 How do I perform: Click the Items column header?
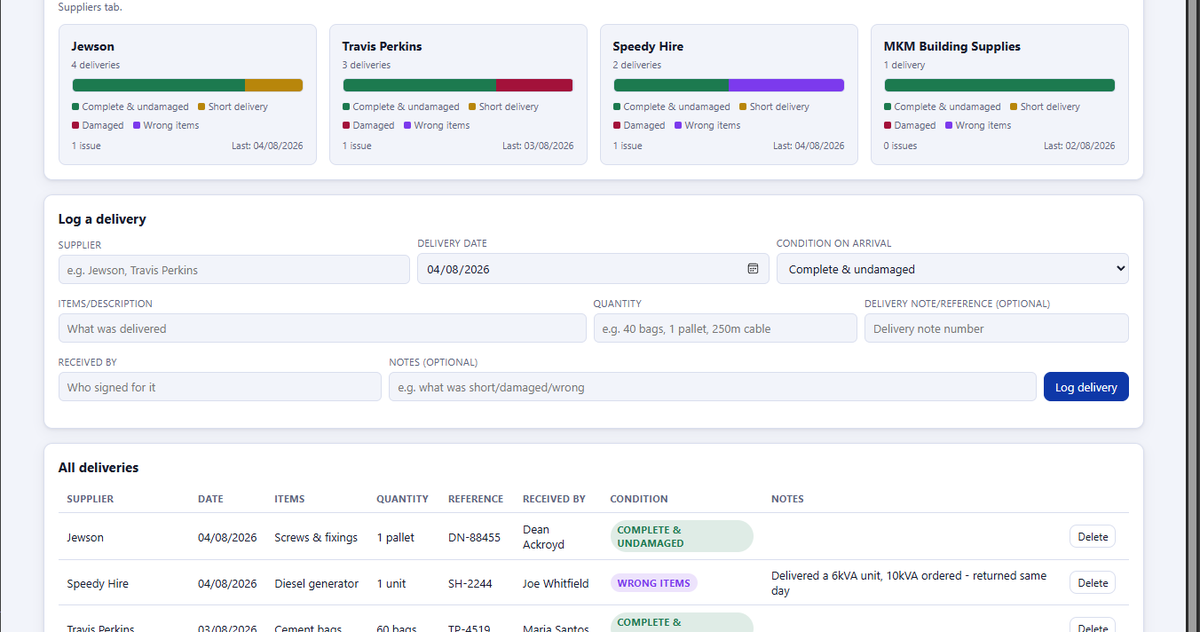(290, 499)
